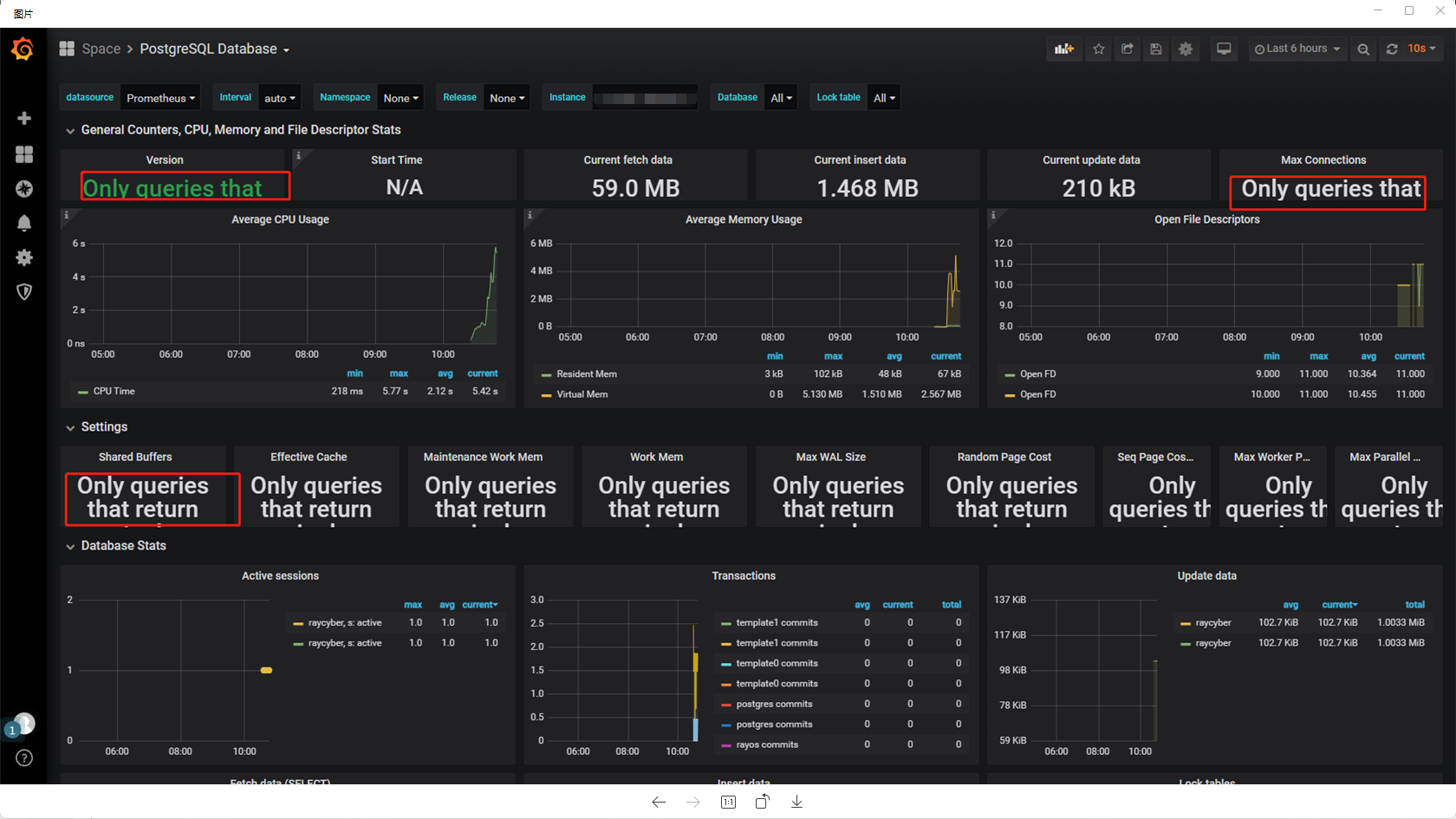Sort Update data legend by total
Image resolution: width=1456 pixels, height=819 pixels.
click(x=1414, y=605)
